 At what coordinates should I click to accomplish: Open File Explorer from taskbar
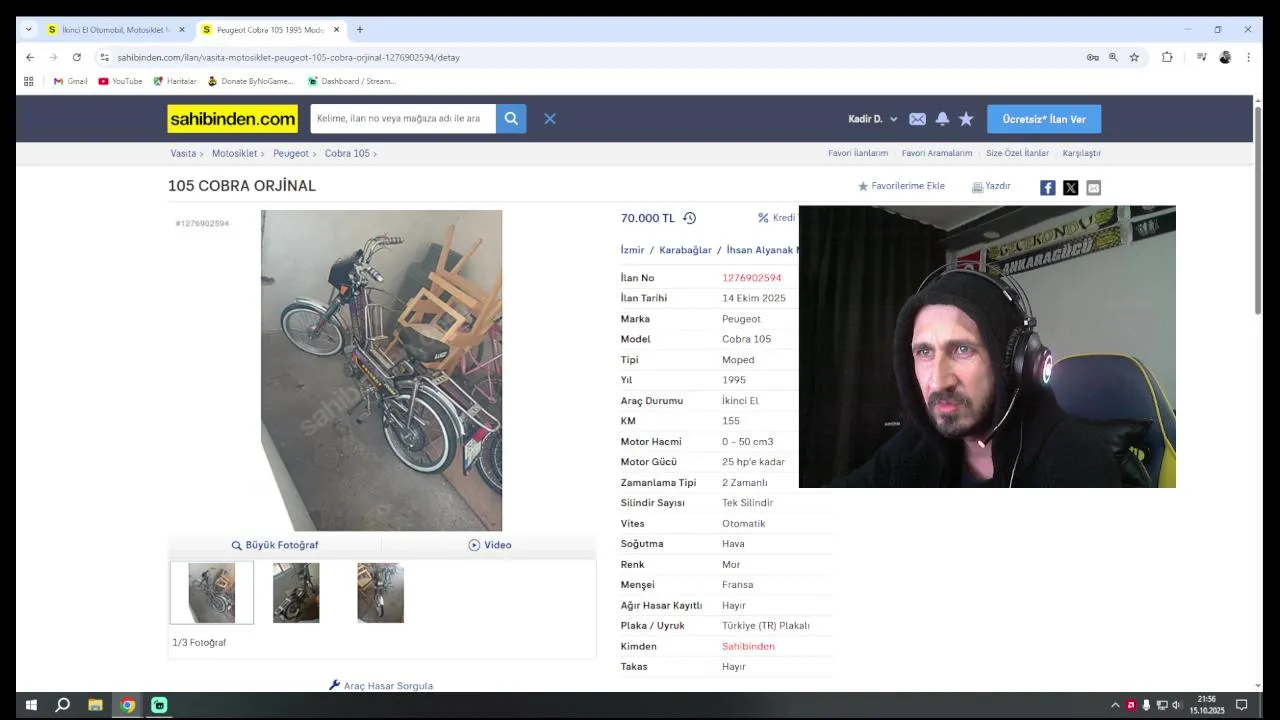point(95,705)
